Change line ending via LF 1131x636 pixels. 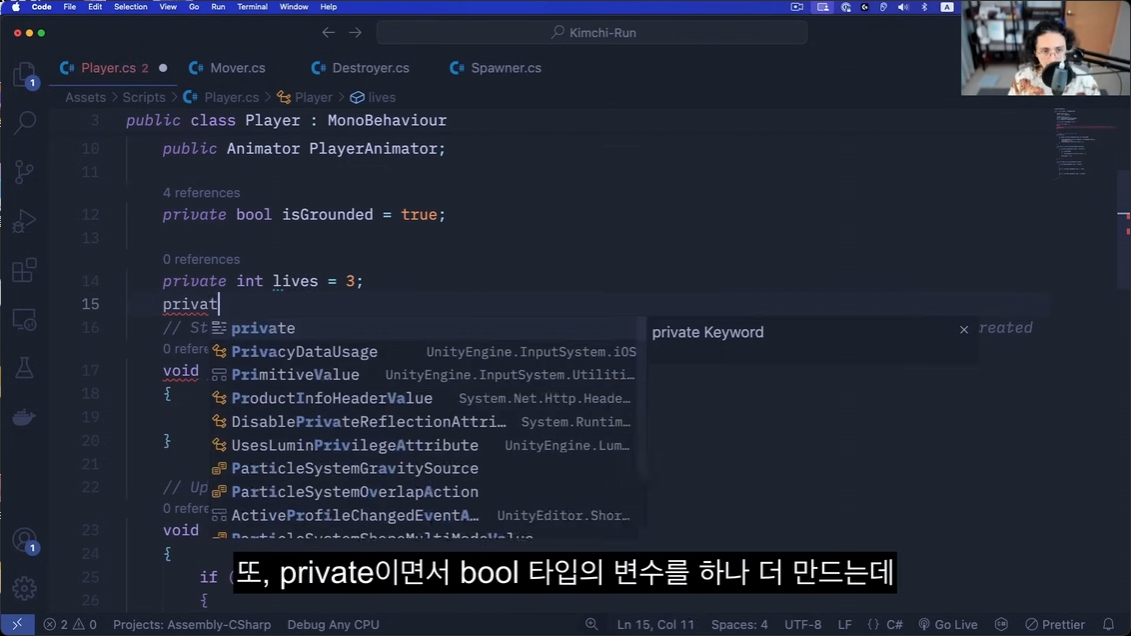[x=845, y=624]
